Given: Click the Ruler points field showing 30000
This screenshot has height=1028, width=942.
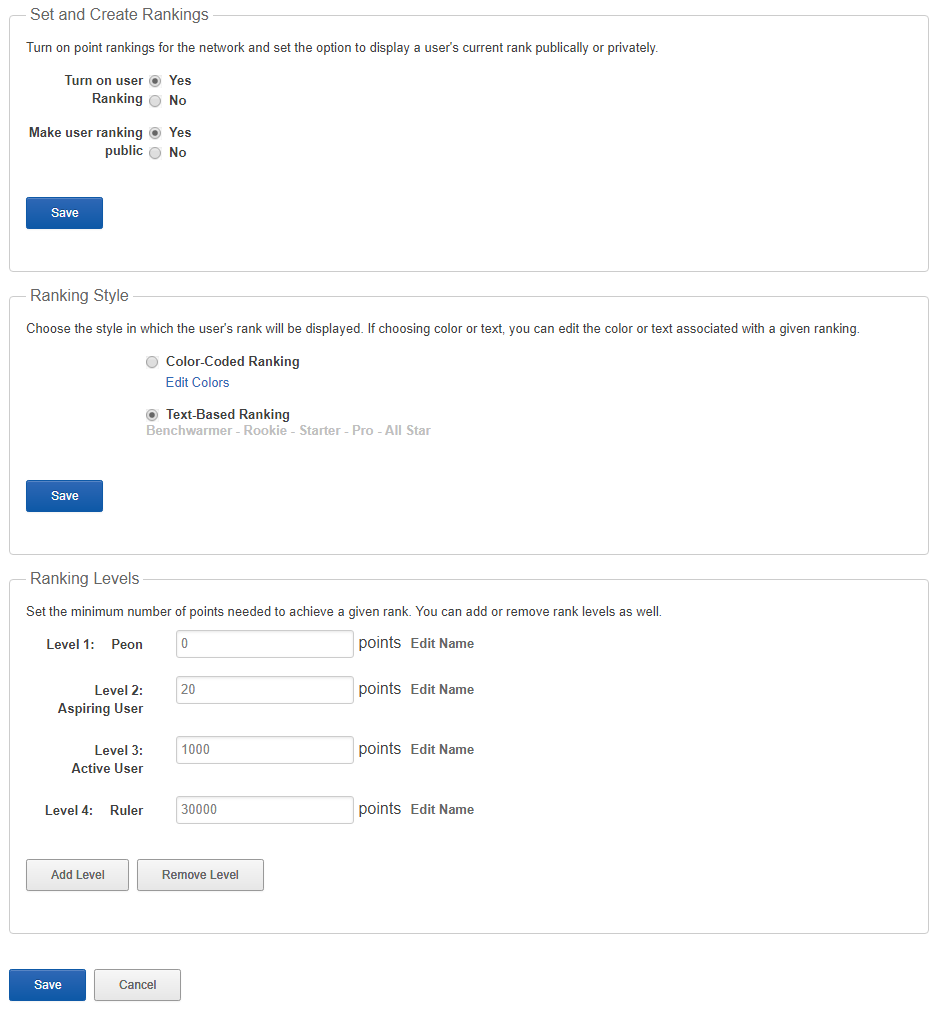Looking at the screenshot, I should (x=264, y=809).
